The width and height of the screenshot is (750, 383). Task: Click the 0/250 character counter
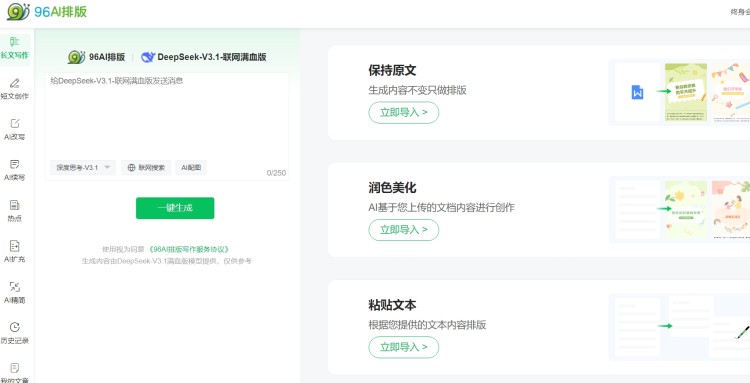276,173
